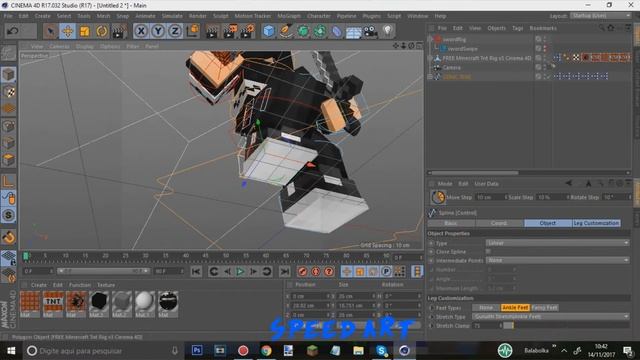This screenshot has width=640, height=360.
Task: Open the File menu
Action: click(8, 16)
